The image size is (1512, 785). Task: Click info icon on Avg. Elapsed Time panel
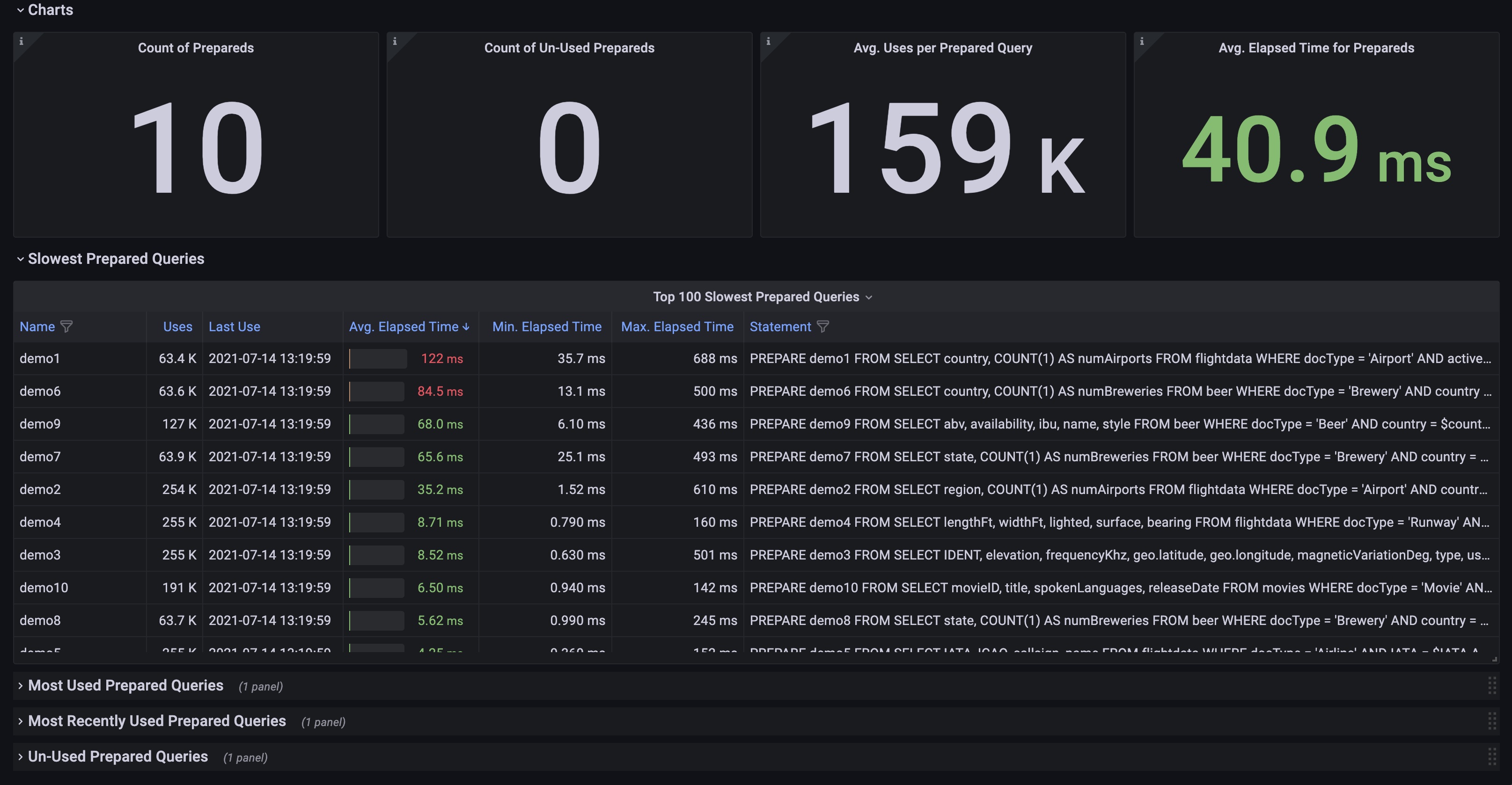point(1142,41)
